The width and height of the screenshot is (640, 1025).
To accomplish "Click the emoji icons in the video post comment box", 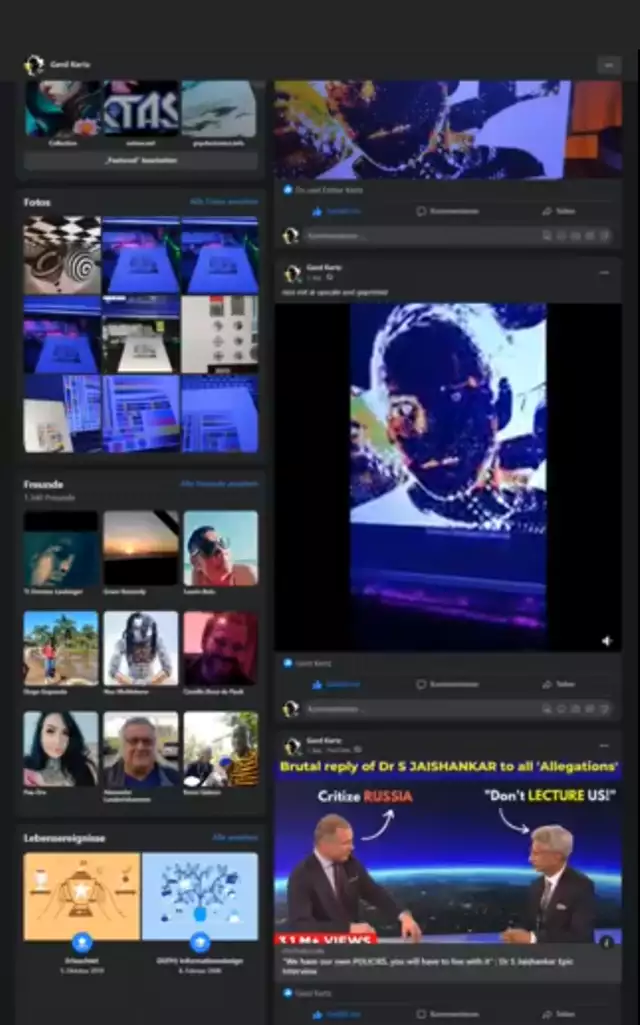I will (x=576, y=709).
